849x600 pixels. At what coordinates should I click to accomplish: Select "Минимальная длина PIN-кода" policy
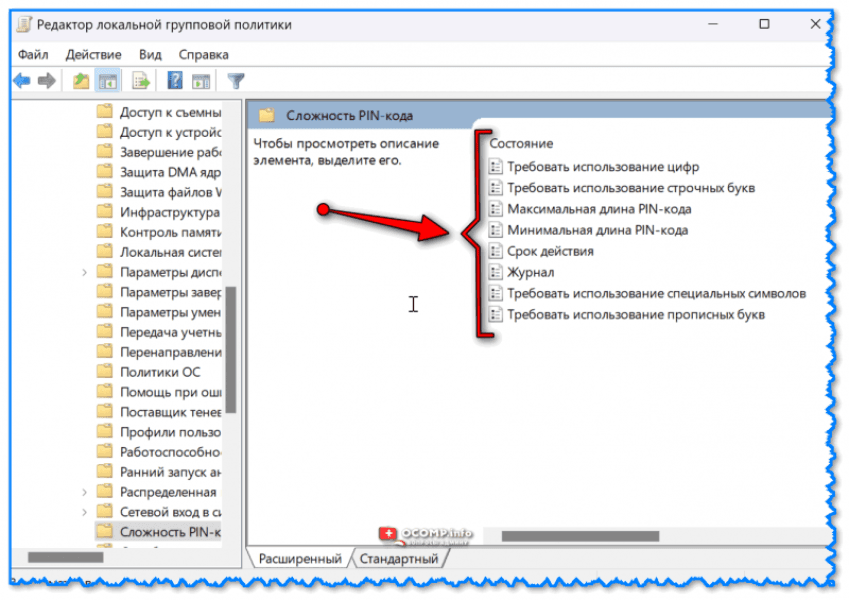[x=597, y=230]
